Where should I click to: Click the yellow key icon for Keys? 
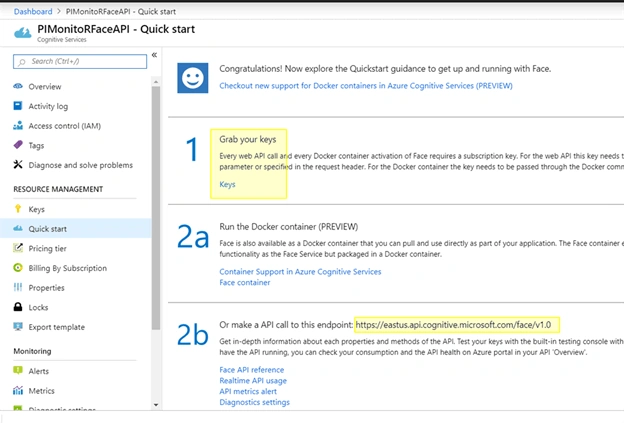pyautogui.click(x=18, y=209)
